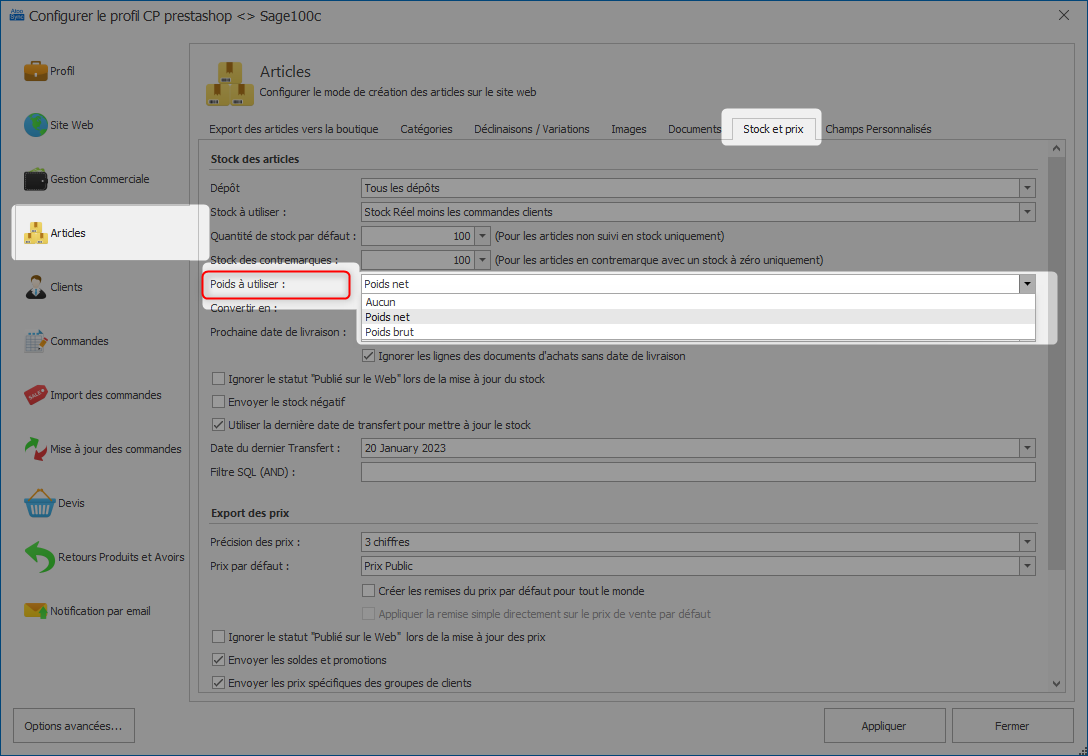The height and width of the screenshot is (756, 1088).
Task: Close the configuration dialog window
Action: (1063, 15)
